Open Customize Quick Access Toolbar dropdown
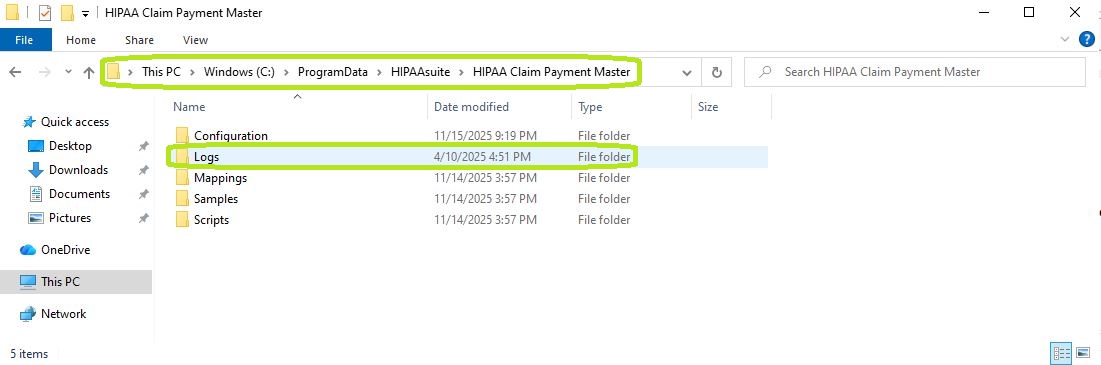Viewport: 1101px width, 365px height. tap(86, 13)
